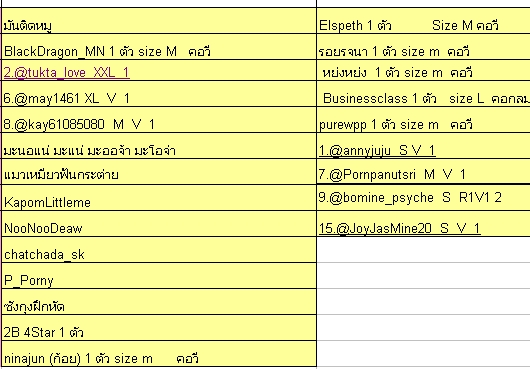Viewport: 530px width, 369px height.
Task: Open the 2.@tukta_love XXL 1 link
Action: pos(66,72)
